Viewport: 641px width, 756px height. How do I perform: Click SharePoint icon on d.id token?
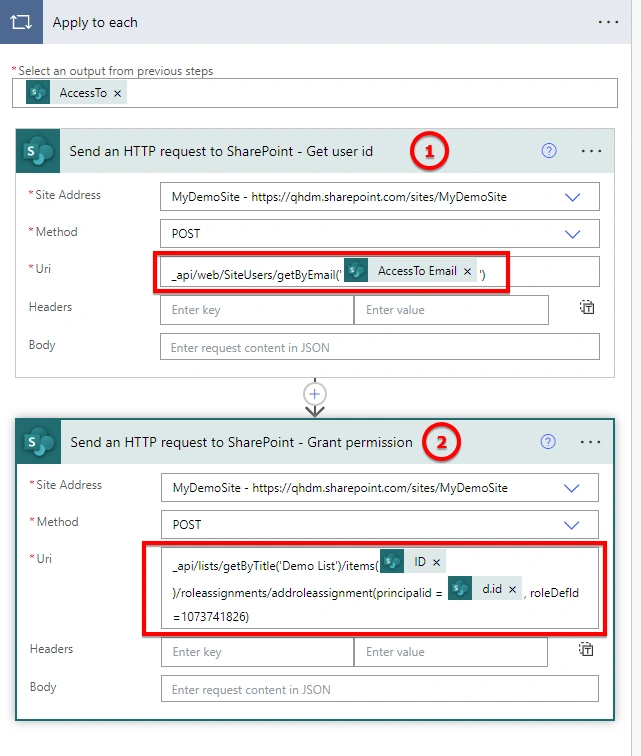click(460, 589)
